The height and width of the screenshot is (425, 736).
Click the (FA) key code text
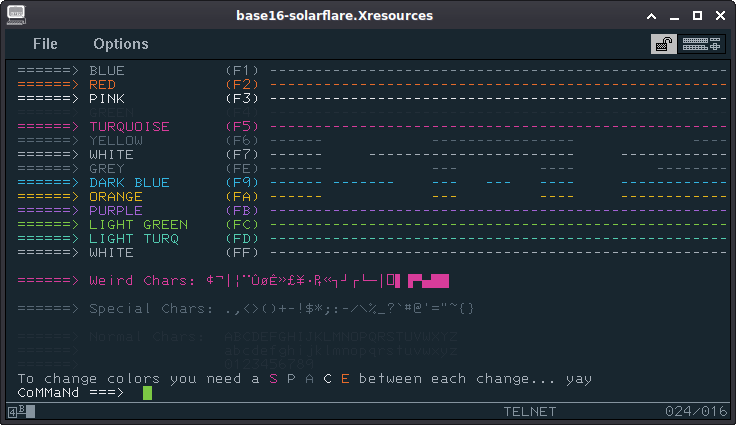[242, 196]
